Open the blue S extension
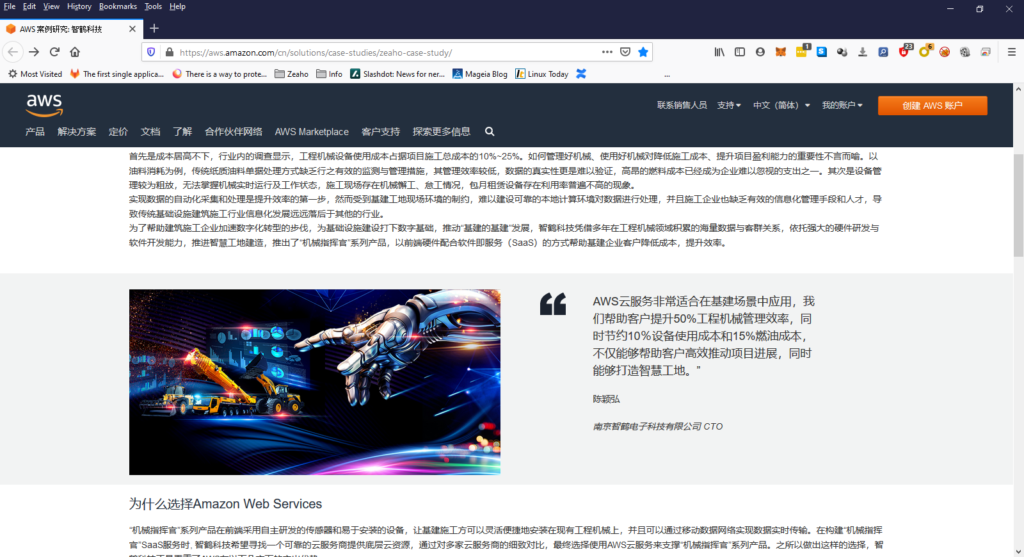Screen dimensions: 1024x557 pyautogui.click(x=822, y=52)
